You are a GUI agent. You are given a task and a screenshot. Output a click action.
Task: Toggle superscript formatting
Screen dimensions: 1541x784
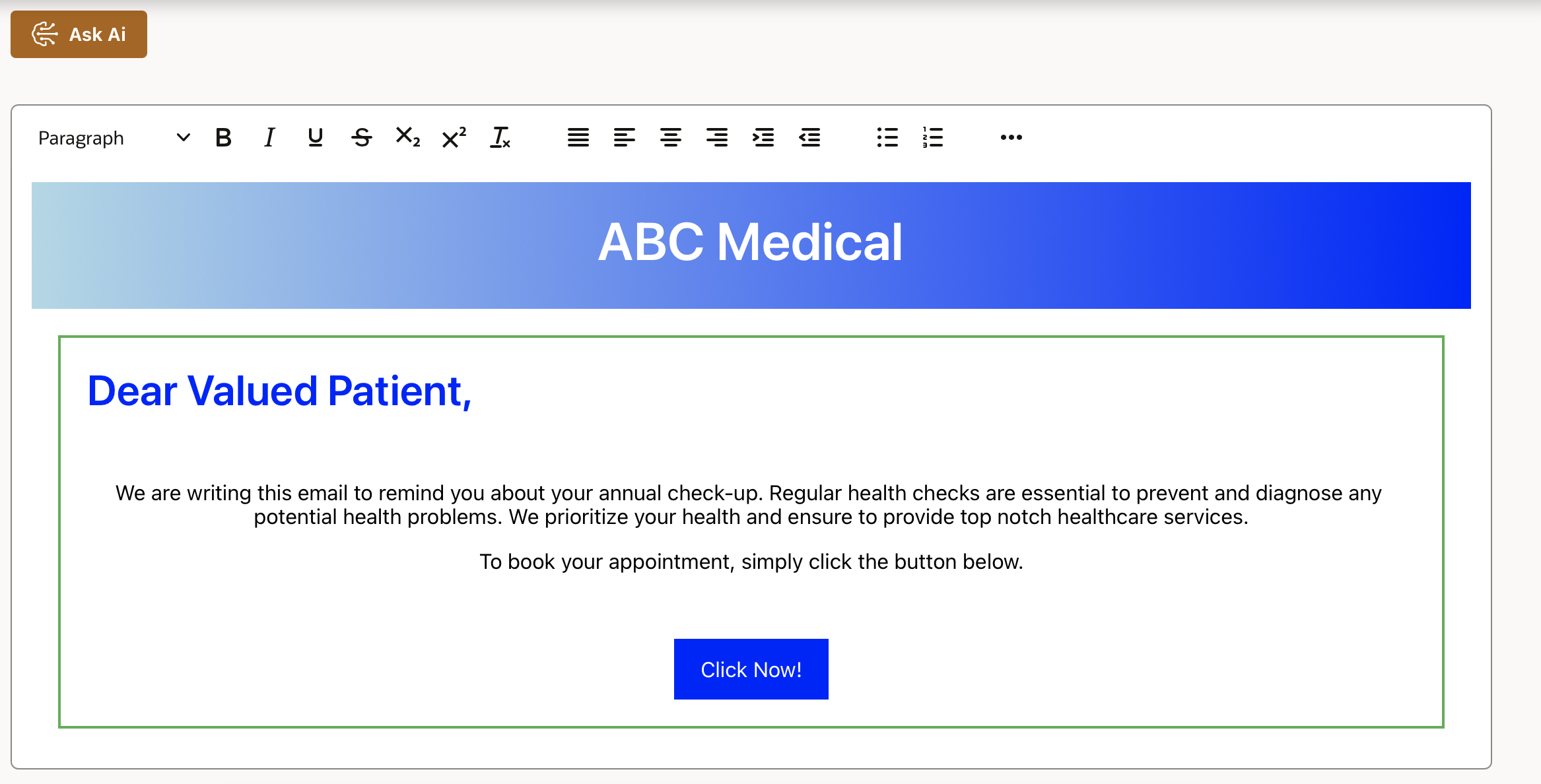[x=454, y=138]
